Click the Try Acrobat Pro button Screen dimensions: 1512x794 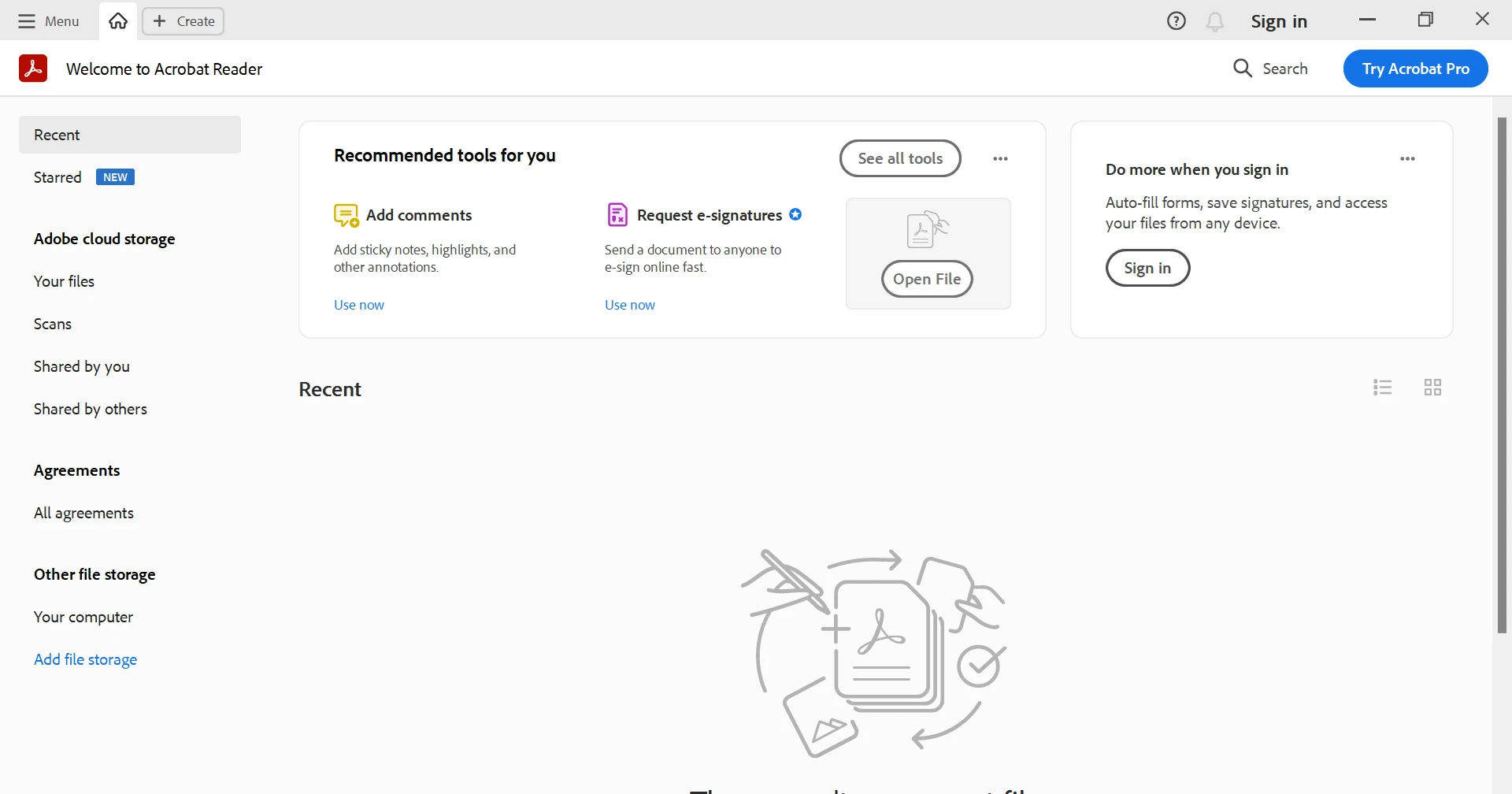coord(1415,69)
